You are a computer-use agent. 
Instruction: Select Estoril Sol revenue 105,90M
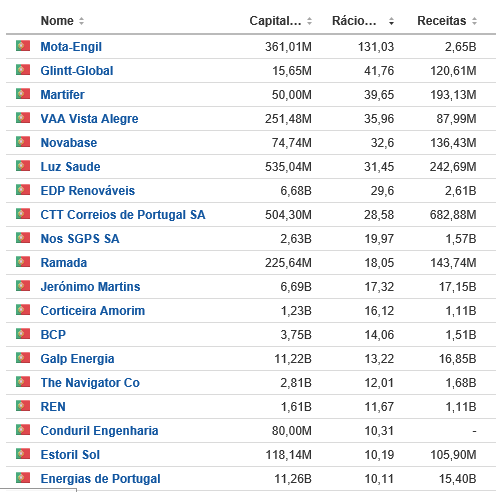pos(453,455)
